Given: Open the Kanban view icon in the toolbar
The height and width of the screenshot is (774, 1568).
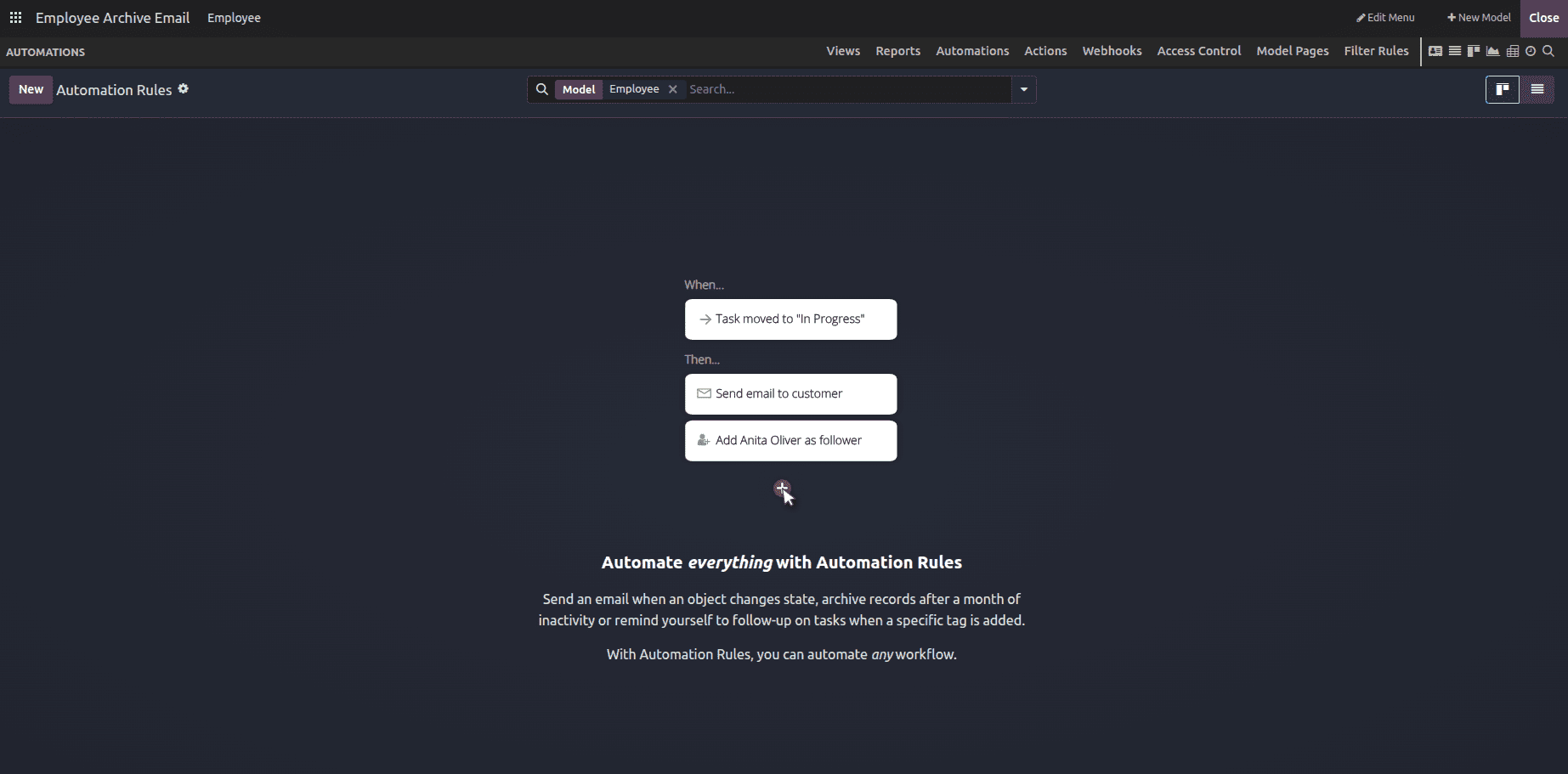Looking at the screenshot, I should coord(1473,51).
